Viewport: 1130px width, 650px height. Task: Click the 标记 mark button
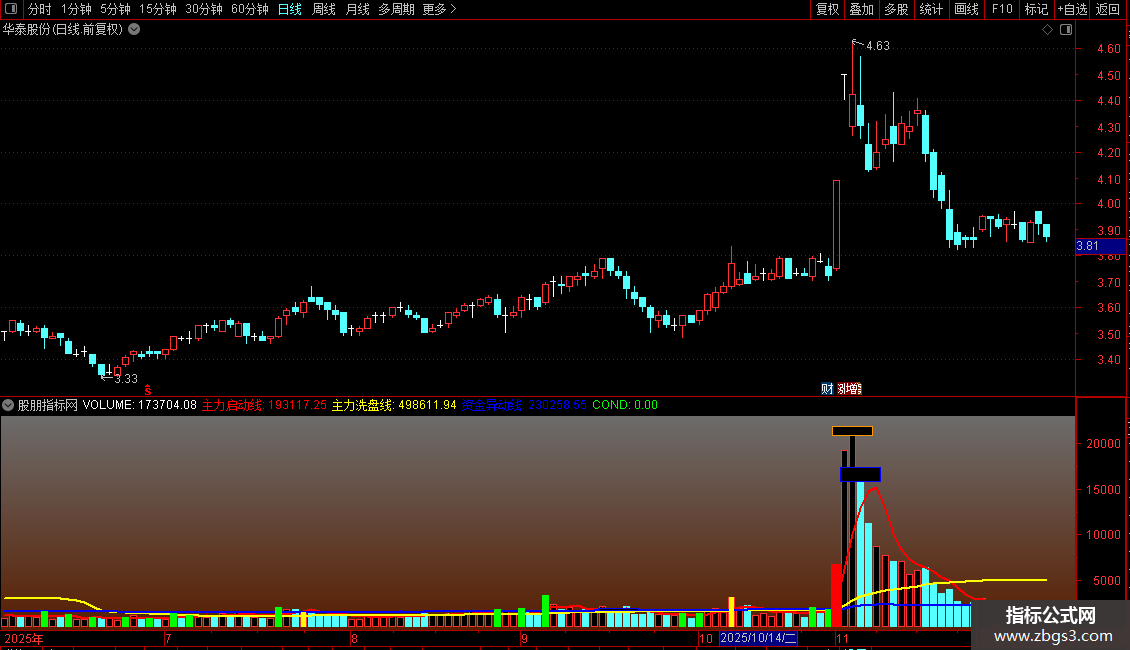click(x=1036, y=9)
